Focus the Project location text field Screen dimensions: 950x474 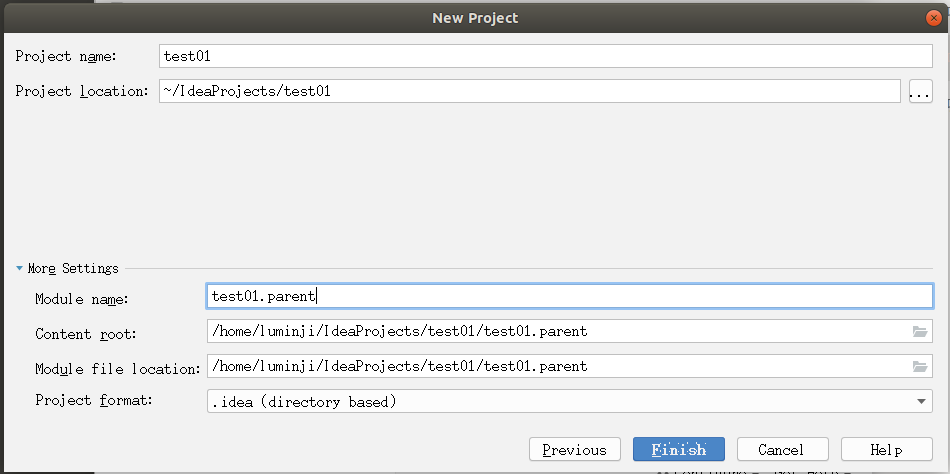[x=530, y=91]
